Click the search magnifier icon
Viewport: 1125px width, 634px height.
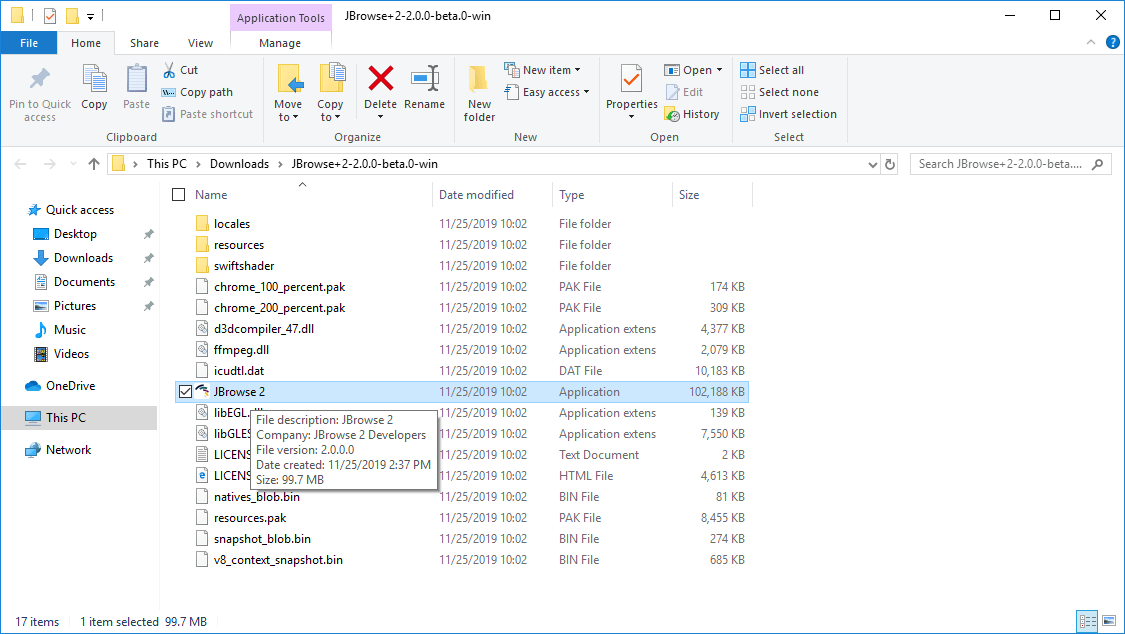click(x=1097, y=164)
